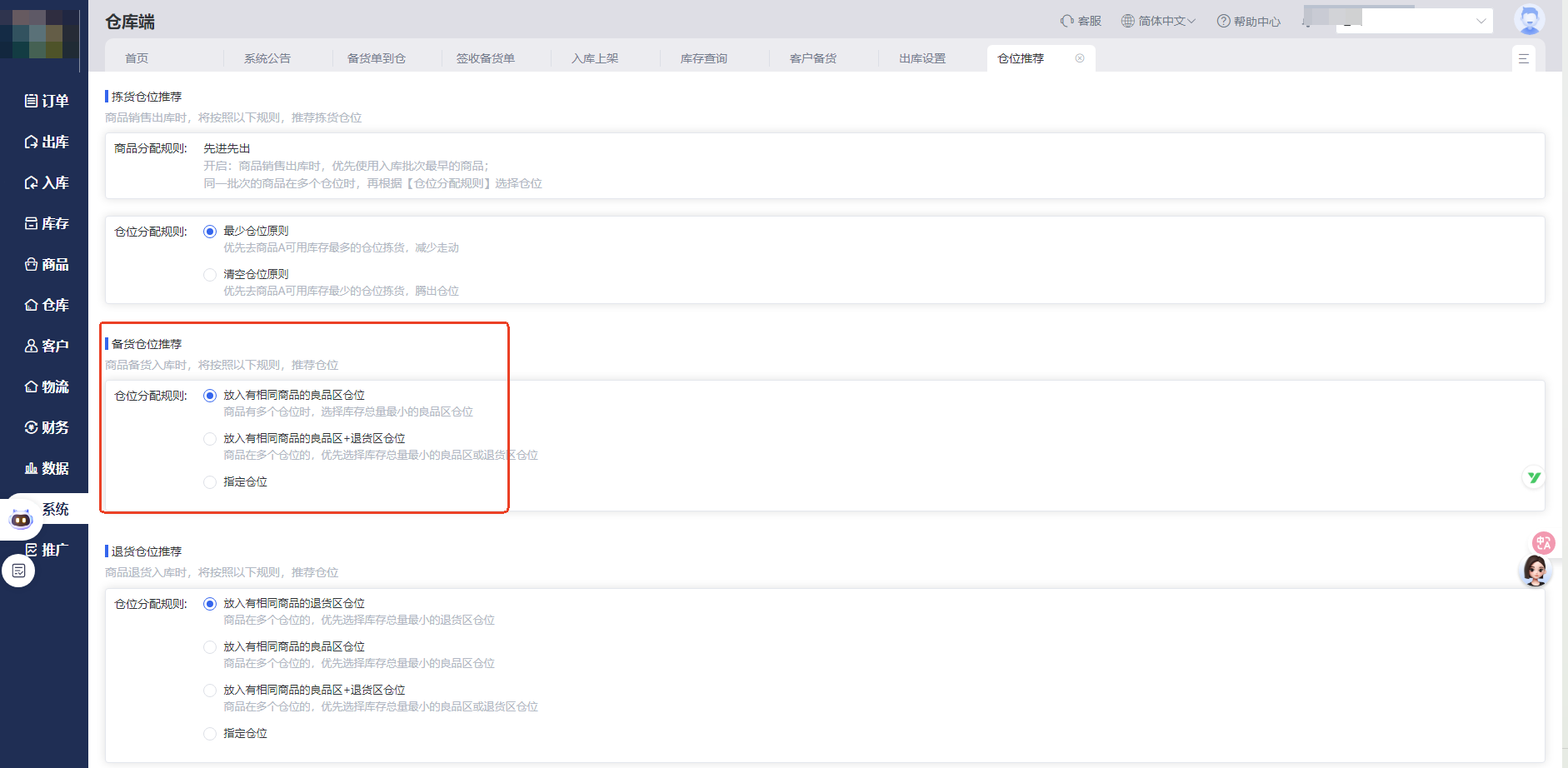This screenshot has height=768, width=1568.
Task: Open the hamburger tab list menu
Action: tap(1524, 57)
